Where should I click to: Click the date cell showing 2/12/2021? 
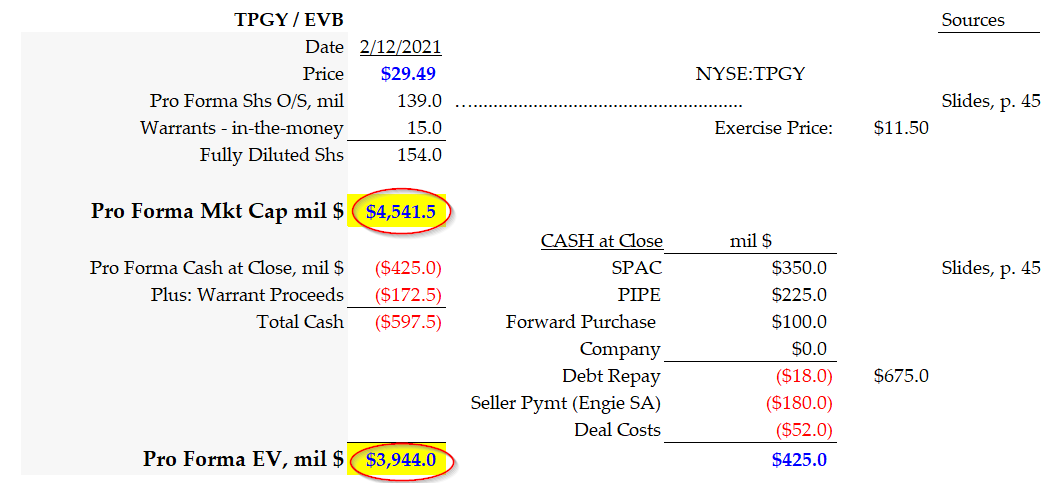coord(400,47)
